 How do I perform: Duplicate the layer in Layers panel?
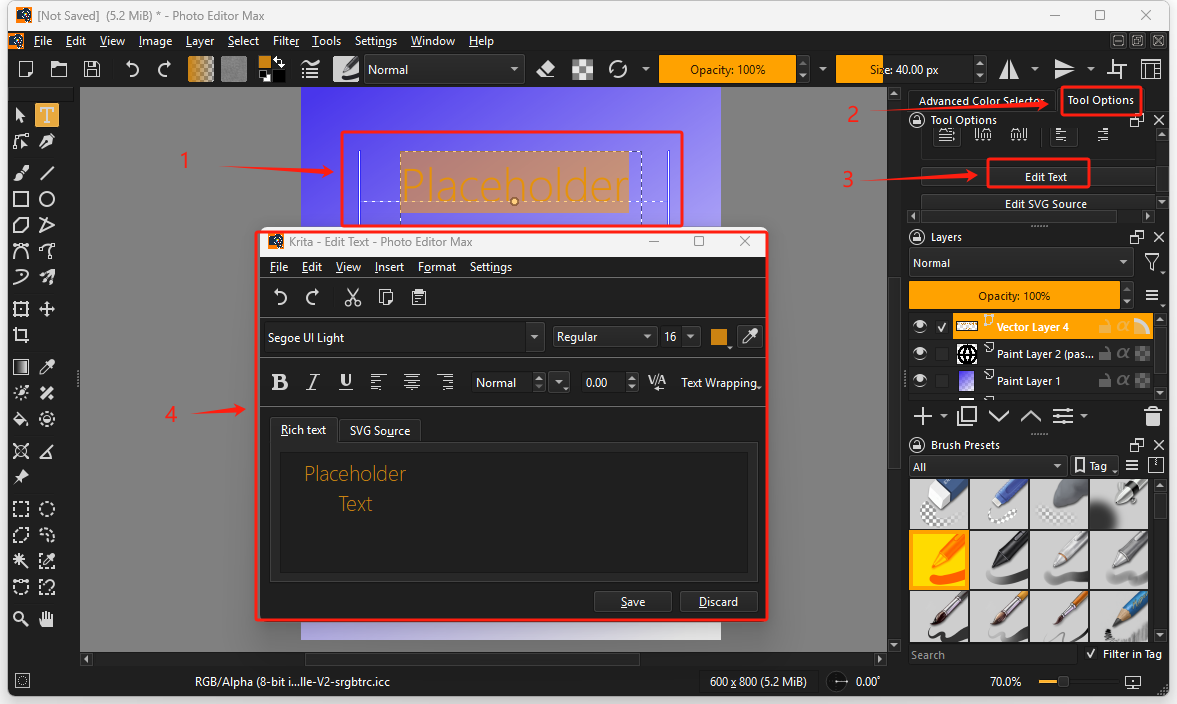click(967, 416)
